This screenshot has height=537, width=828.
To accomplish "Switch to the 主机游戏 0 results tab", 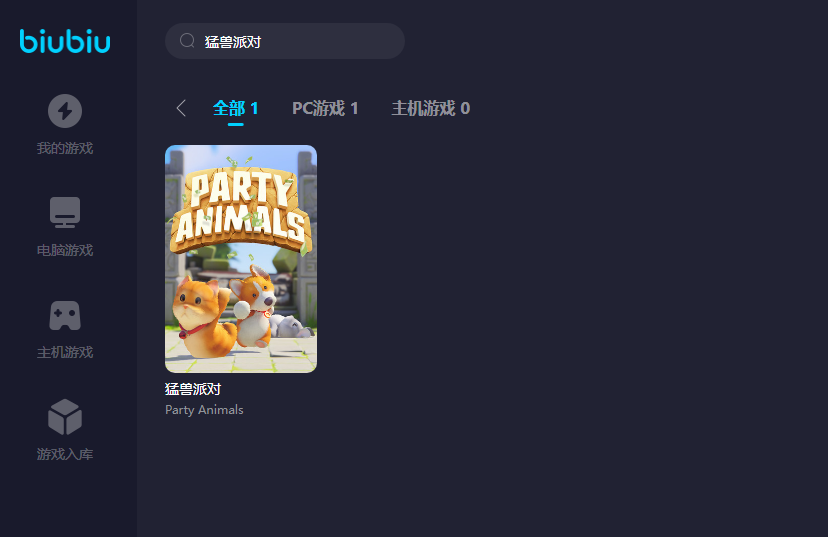I will pos(430,108).
